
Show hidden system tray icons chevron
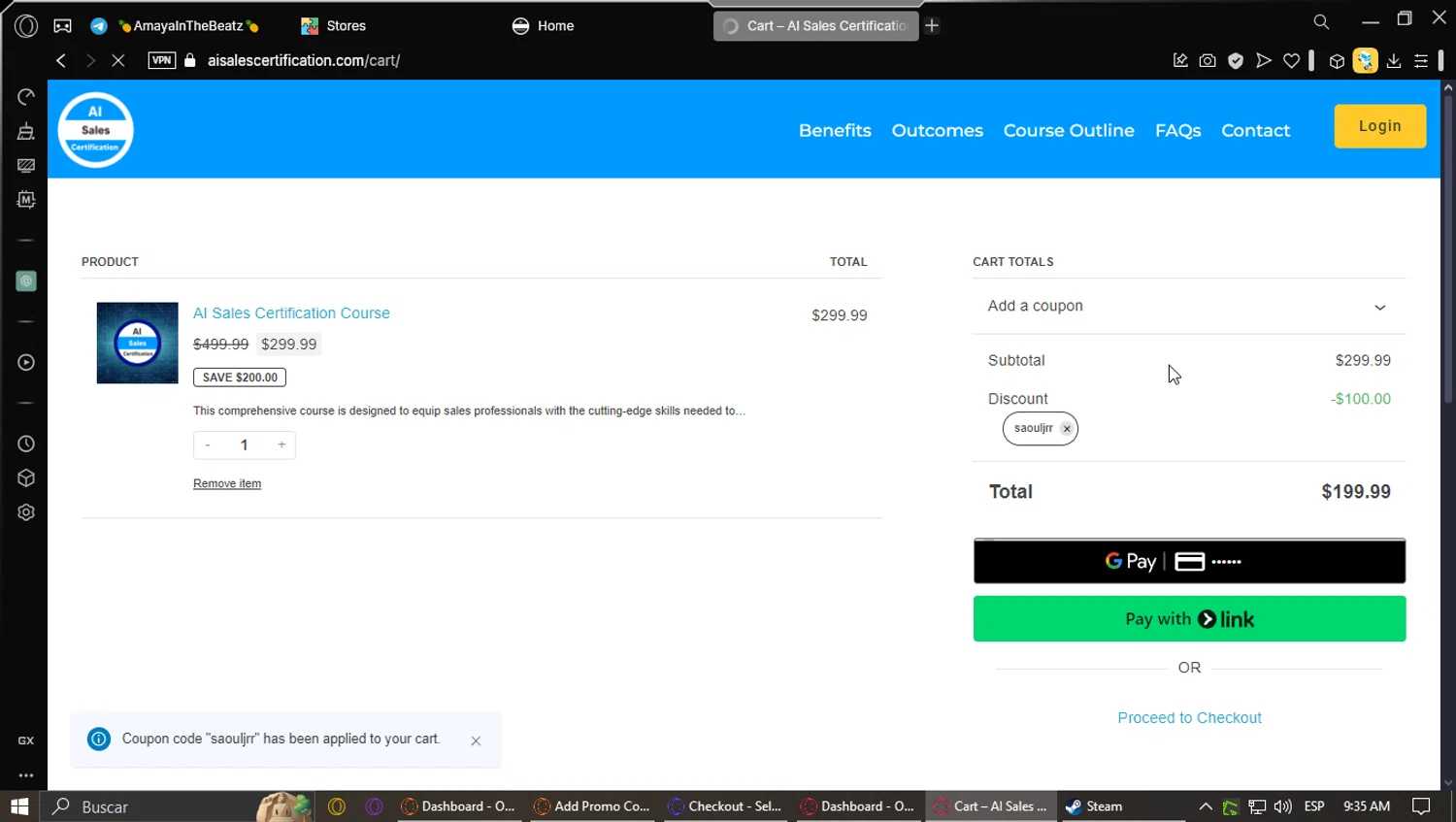(1206, 806)
